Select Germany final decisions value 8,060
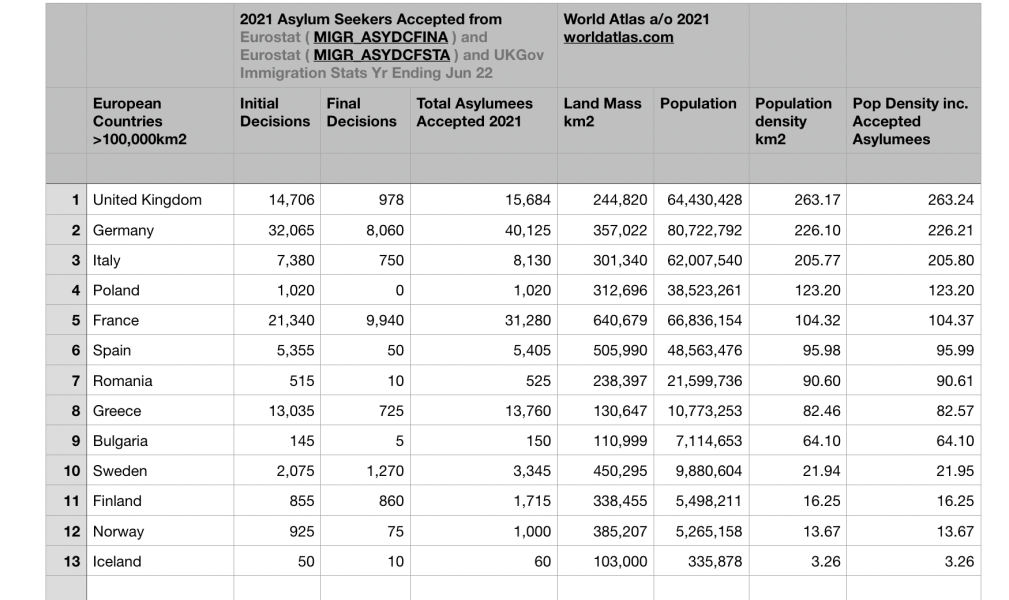The width and height of the screenshot is (1009, 600). (x=366, y=230)
